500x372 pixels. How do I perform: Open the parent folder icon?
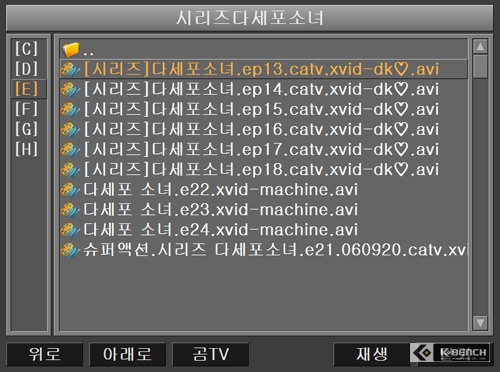coord(70,50)
